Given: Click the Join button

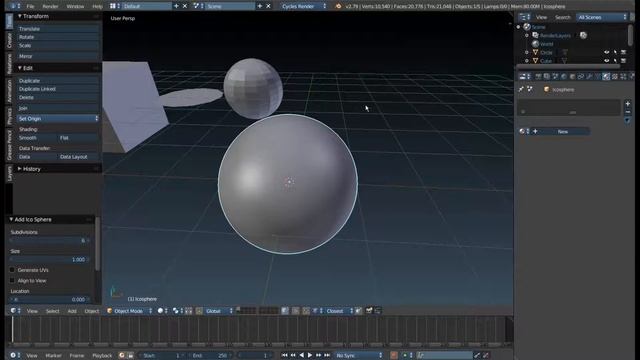Looking at the screenshot, I should [x=58, y=108].
